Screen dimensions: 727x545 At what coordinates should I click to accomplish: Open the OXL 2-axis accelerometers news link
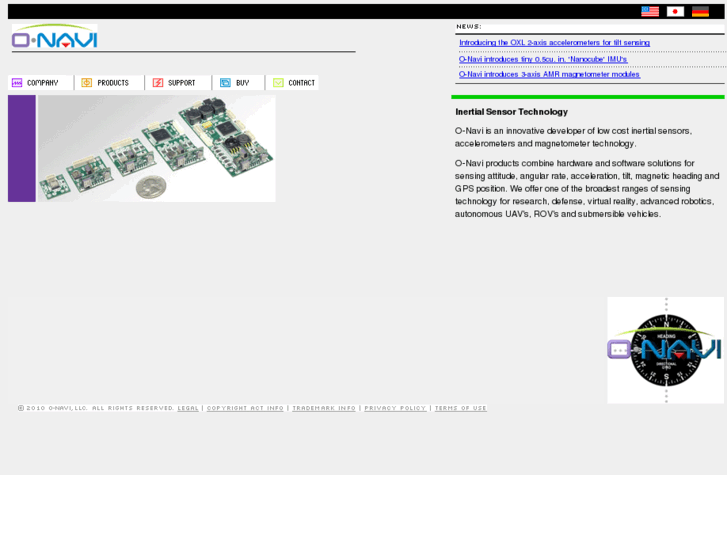(x=555, y=43)
